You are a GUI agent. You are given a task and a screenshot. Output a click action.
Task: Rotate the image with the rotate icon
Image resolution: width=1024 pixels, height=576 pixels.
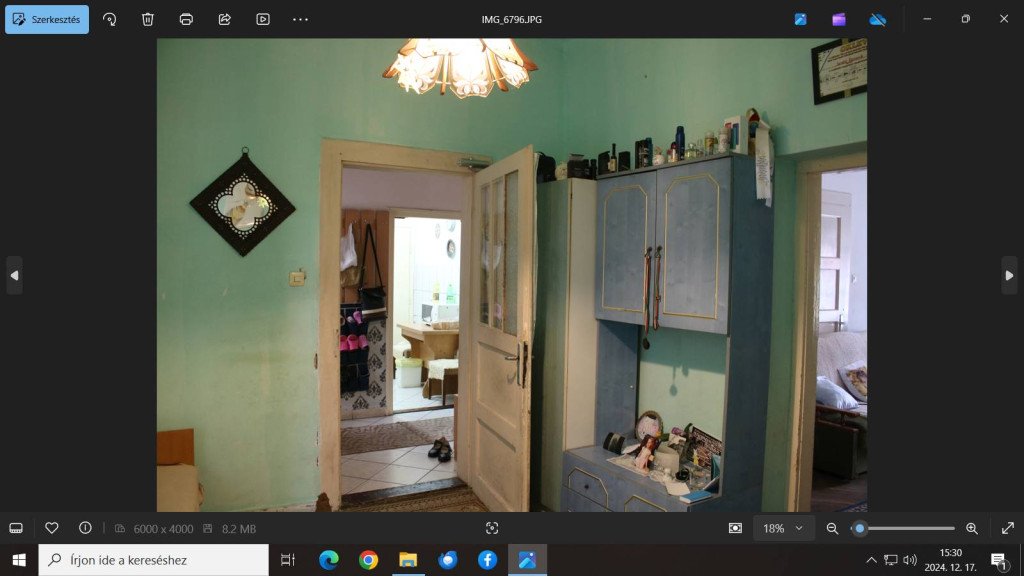(110, 19)
